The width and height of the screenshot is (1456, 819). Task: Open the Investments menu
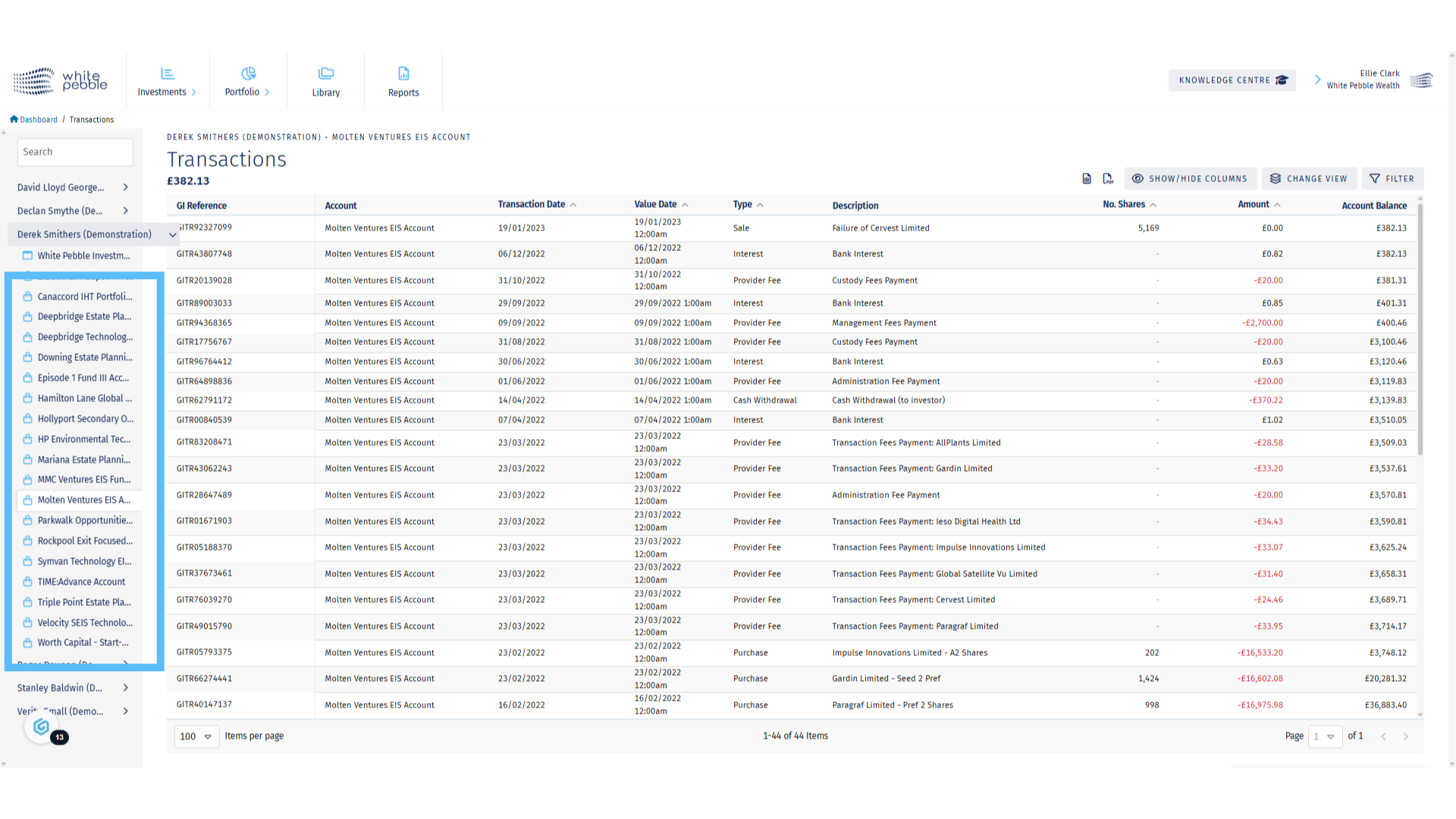pos(167,82)
